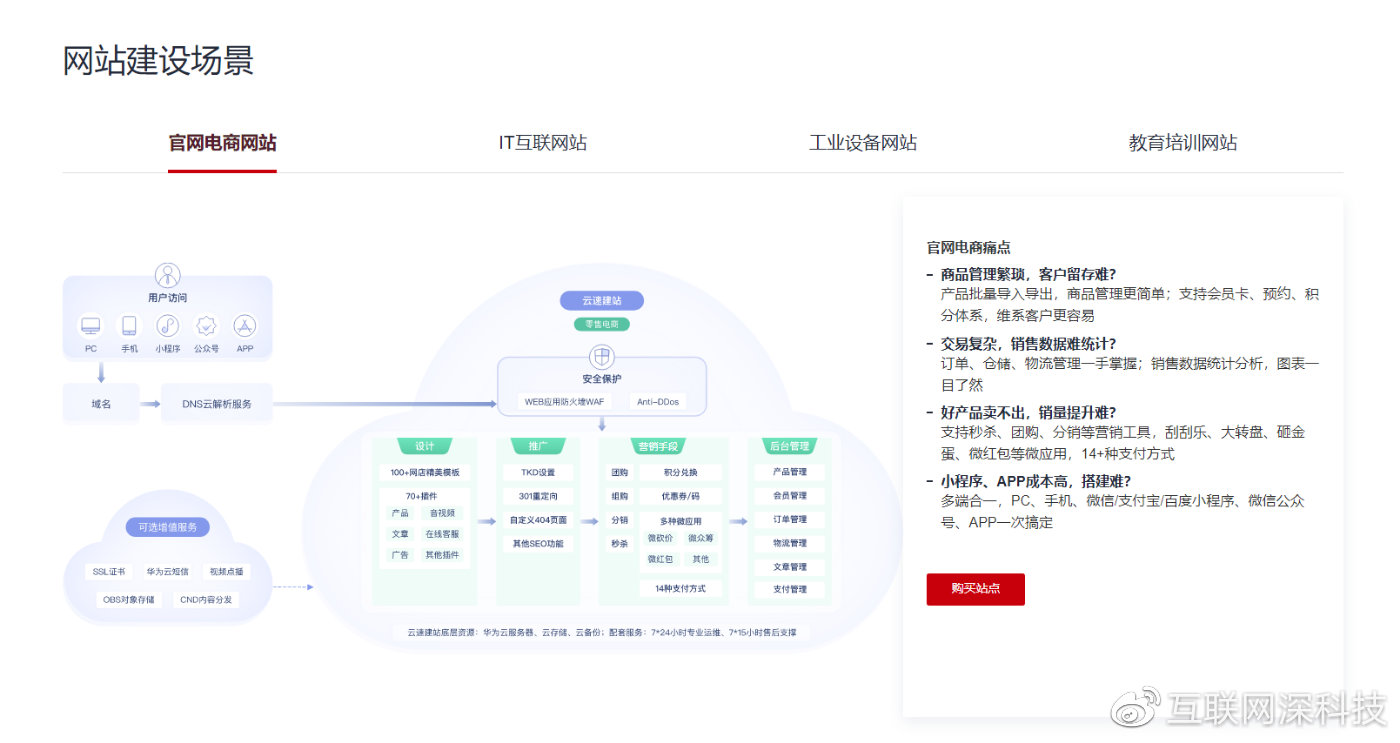Image resolution: width=1400 pixels, height=743 pixels.
Task: Click the 用户访问 person icon
Action: (x=167, y=275)
